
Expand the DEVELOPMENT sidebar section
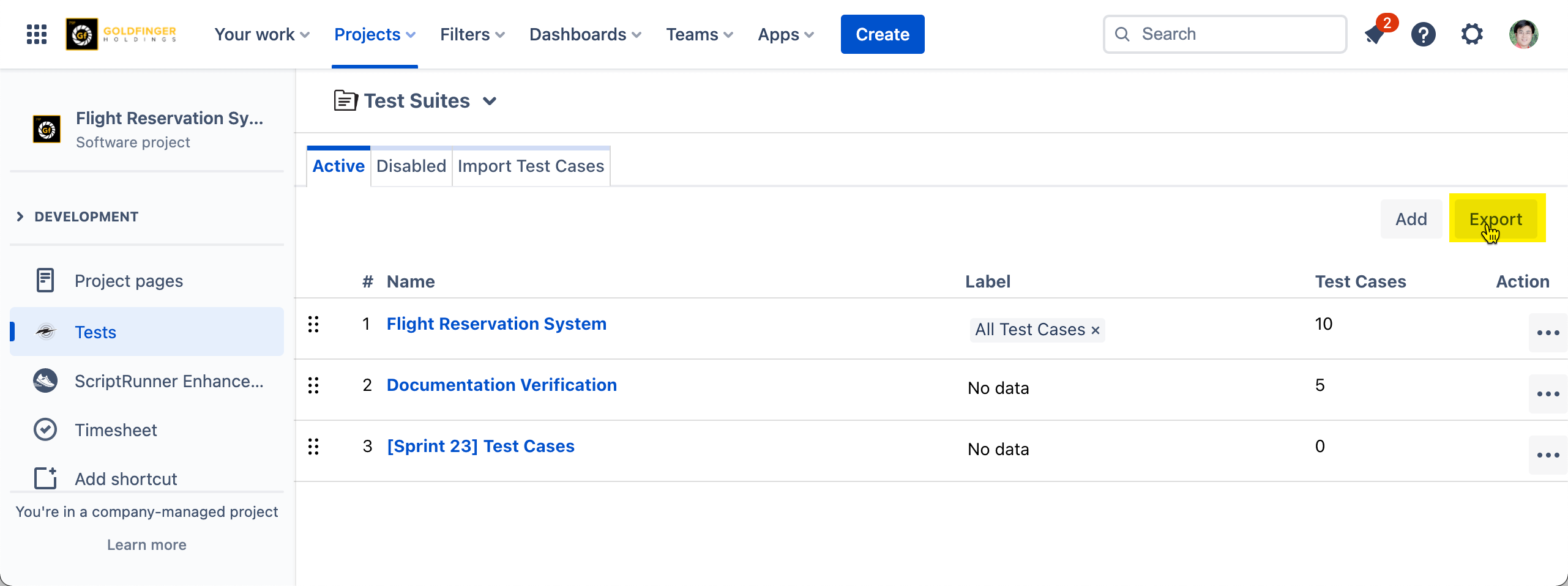(x=20, y=217)
